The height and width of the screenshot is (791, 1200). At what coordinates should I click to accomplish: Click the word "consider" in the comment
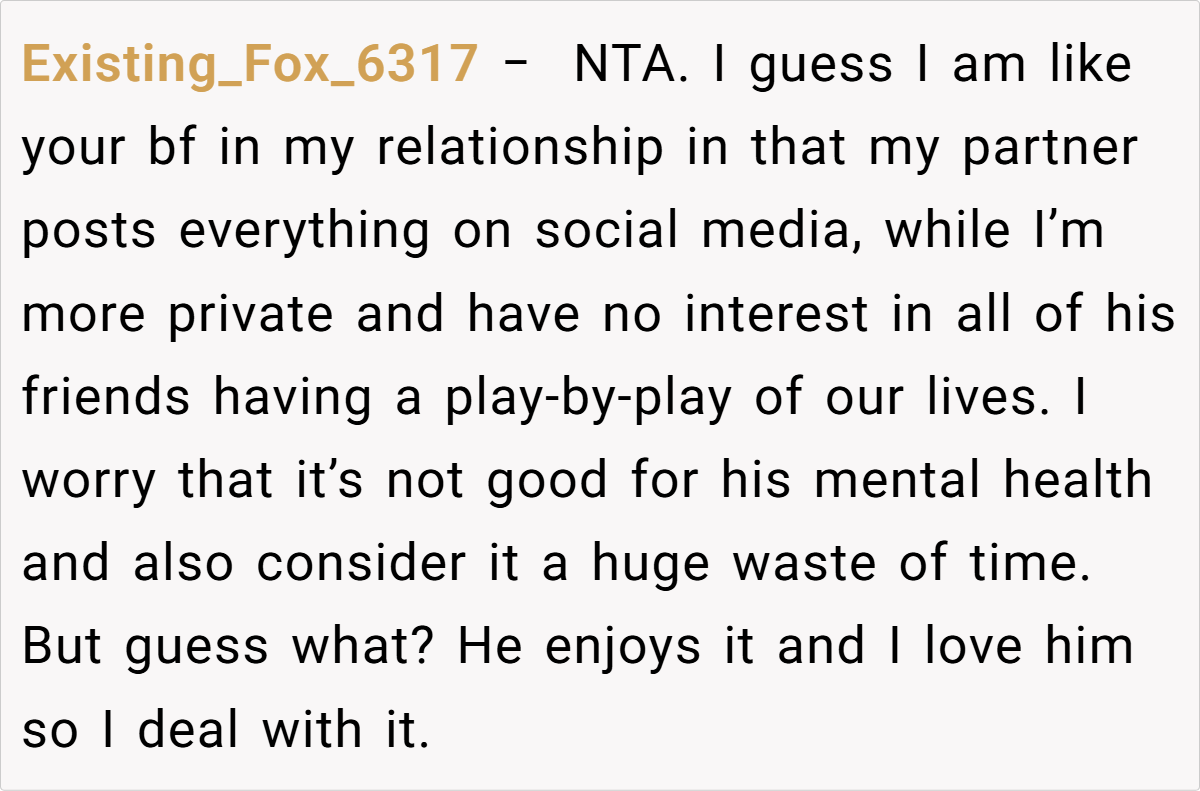[x=361, y=564]
